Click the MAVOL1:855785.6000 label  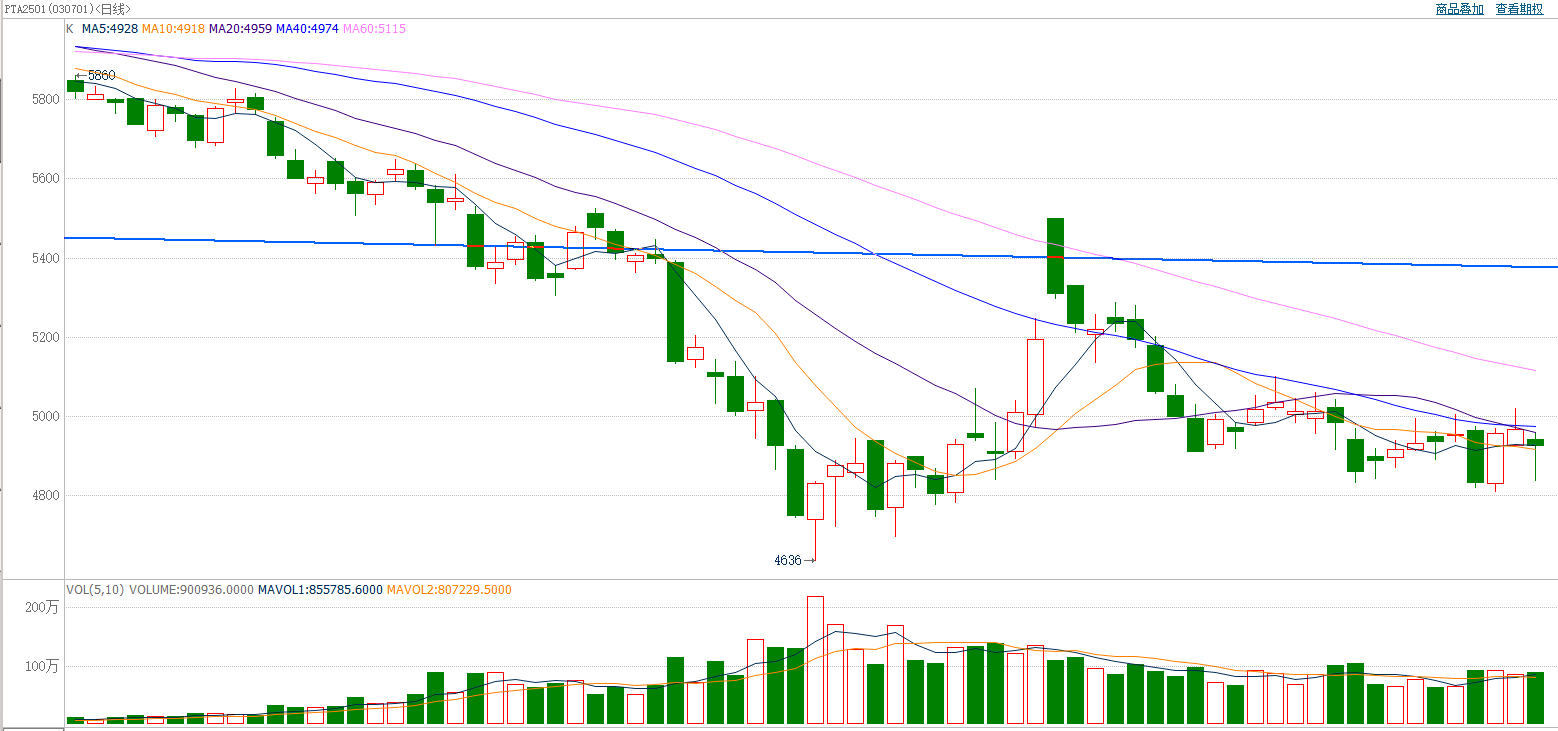click(320, 590)
